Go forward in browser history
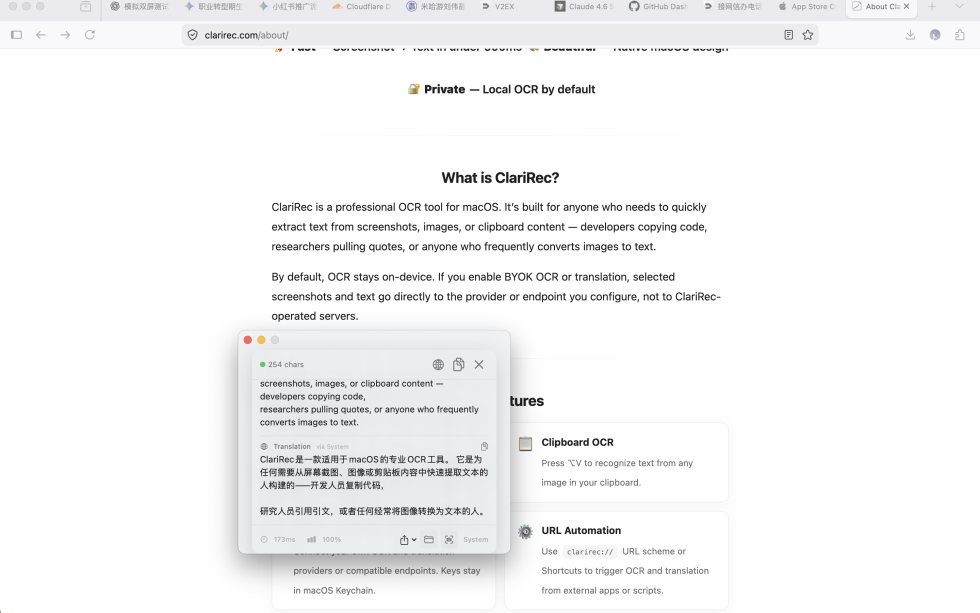This screenshot has height=613, width=980. tap(65, 35)
